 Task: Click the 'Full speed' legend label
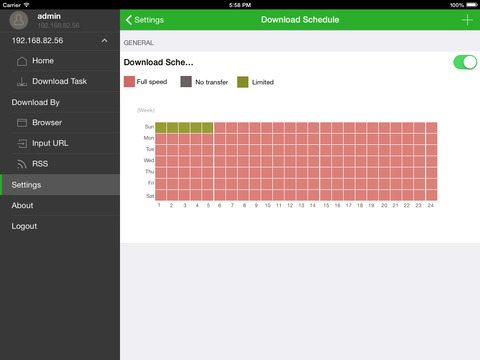[152, 82]
